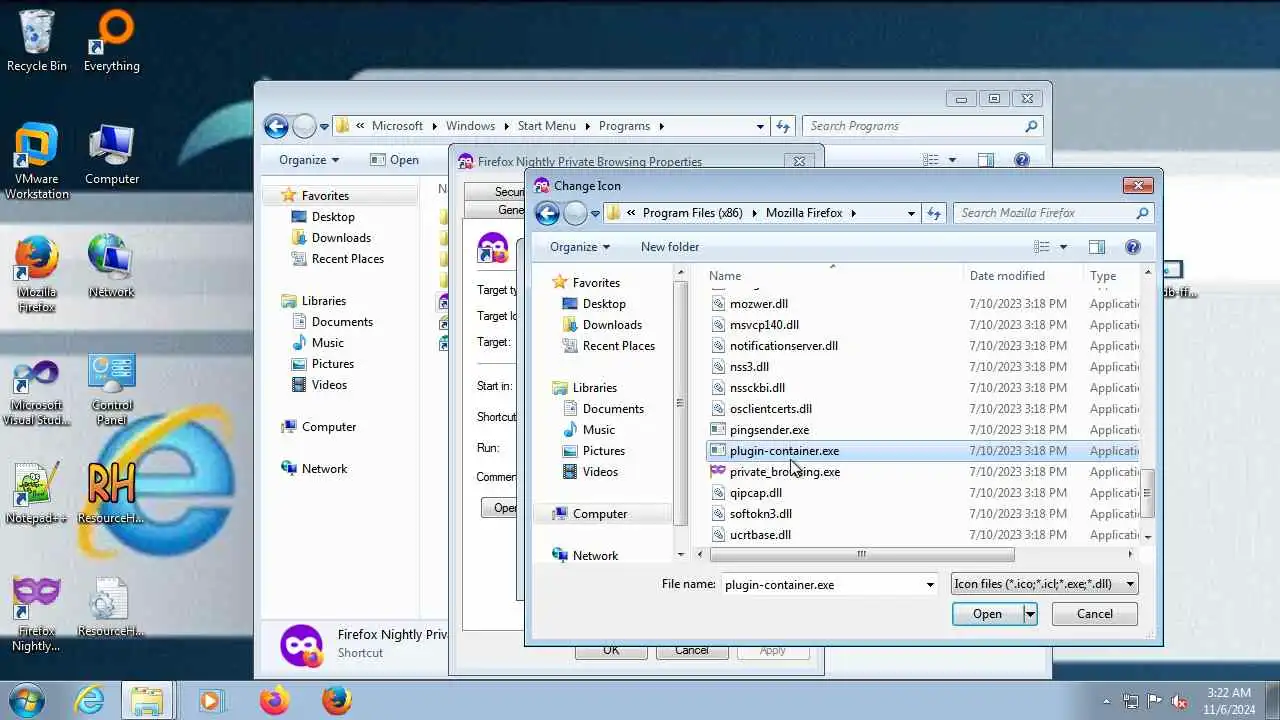Expand Programs breadcrumb arrow in Explorer window
This screenshot has width=1280, height=720.
[x=661, y=126]
